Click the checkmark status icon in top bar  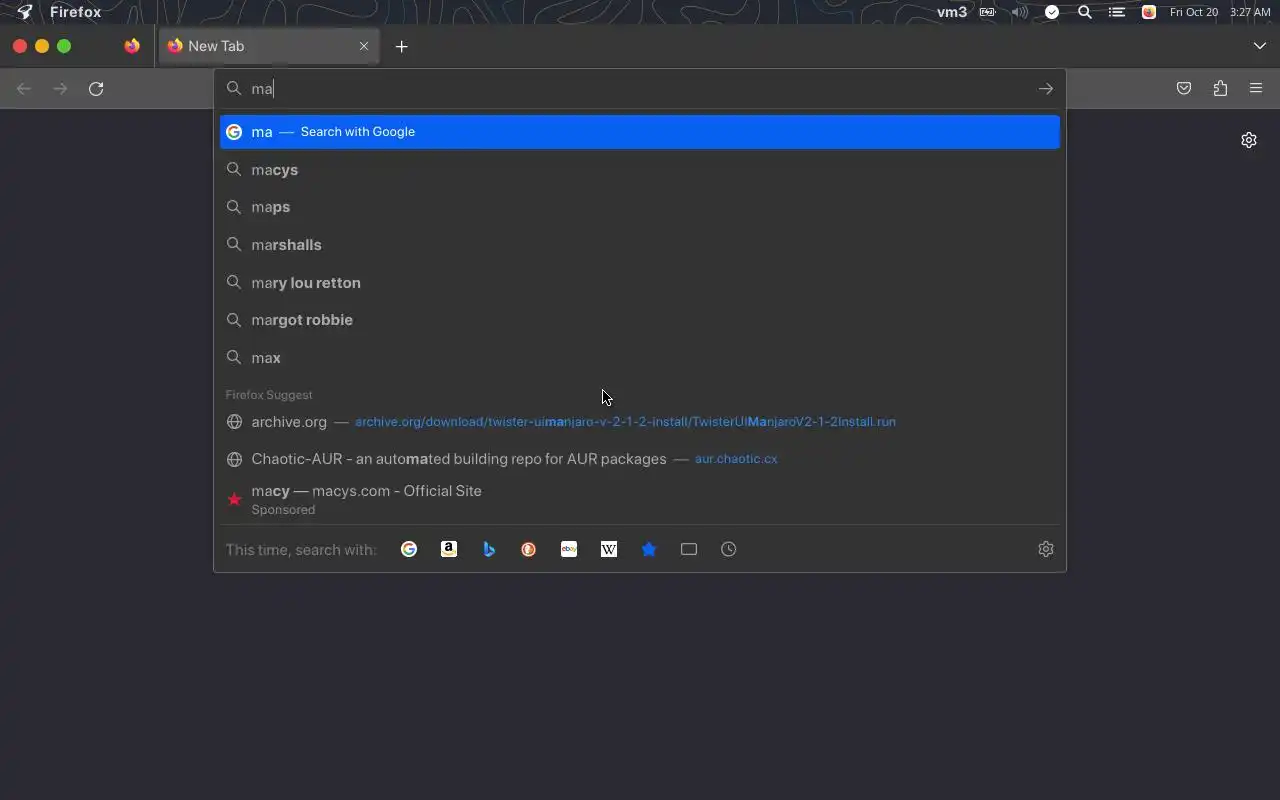(x=1052, y=12)
